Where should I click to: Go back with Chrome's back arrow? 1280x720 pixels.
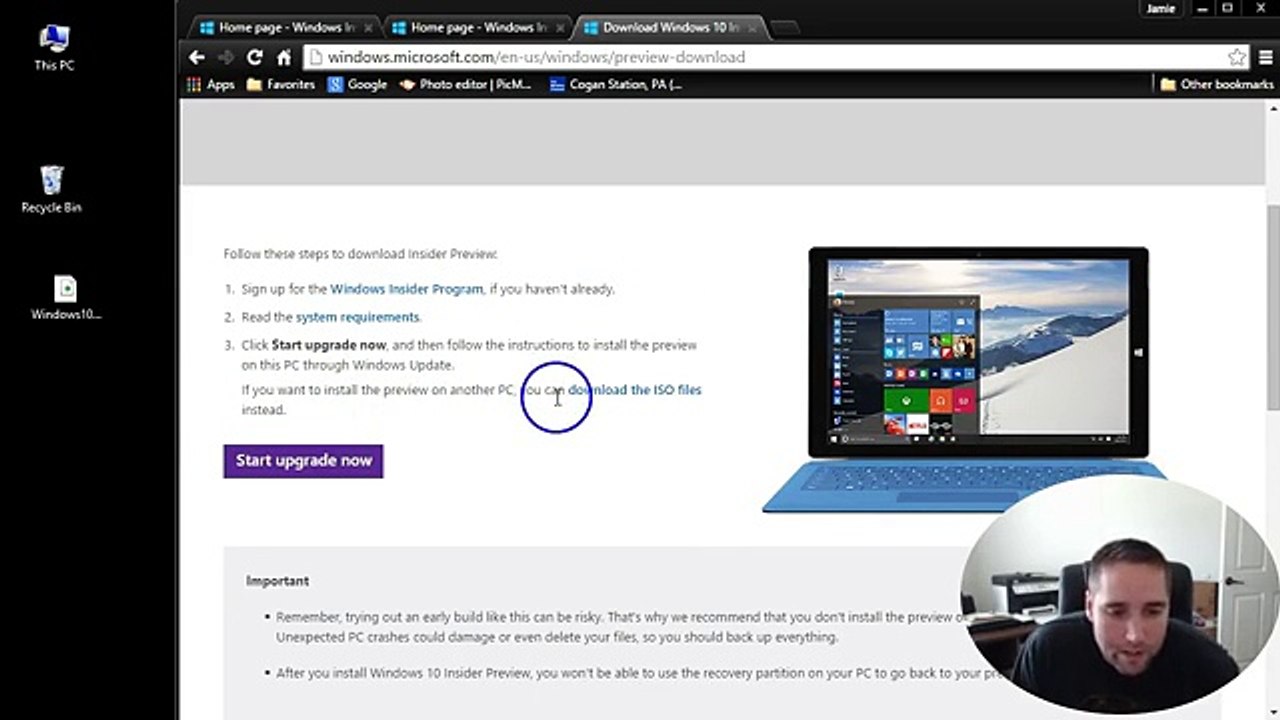click(x=197, y=57)
